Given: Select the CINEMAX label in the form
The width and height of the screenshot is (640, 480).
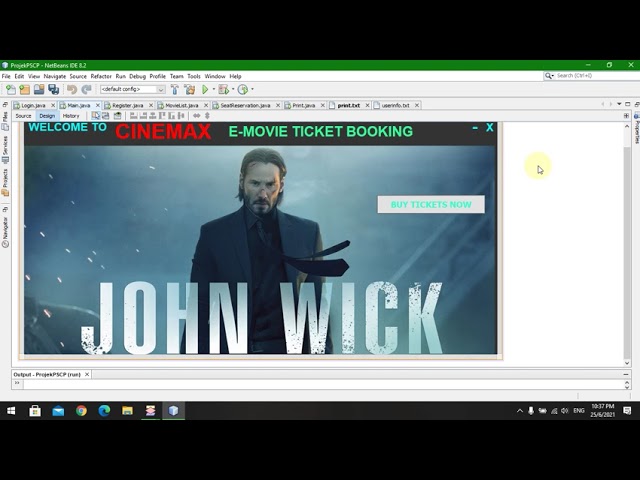Looking at the screenshot, I should pyautogui.click(x=163, y=132).
